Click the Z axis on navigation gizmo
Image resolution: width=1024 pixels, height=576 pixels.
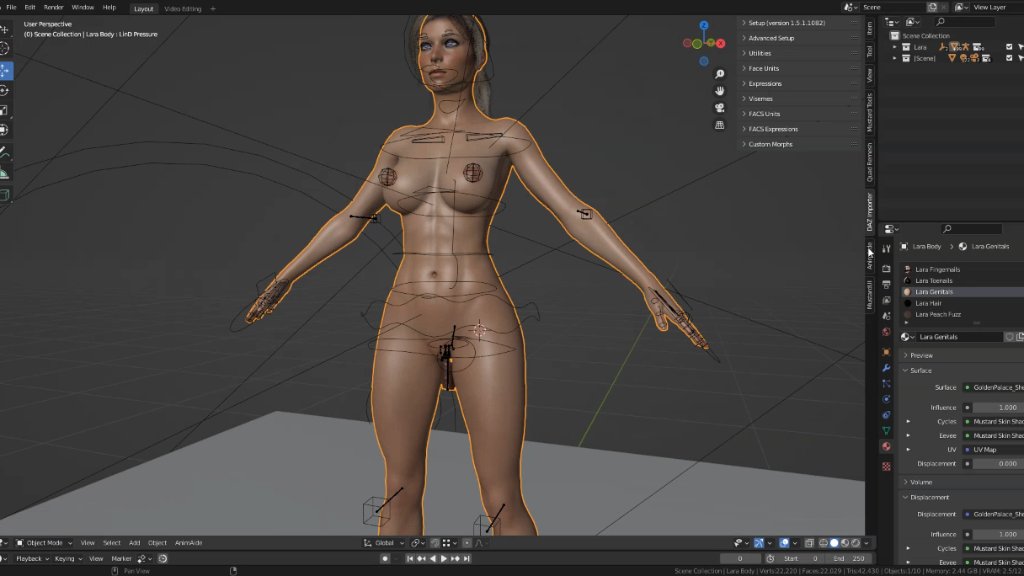click(703, 25)
